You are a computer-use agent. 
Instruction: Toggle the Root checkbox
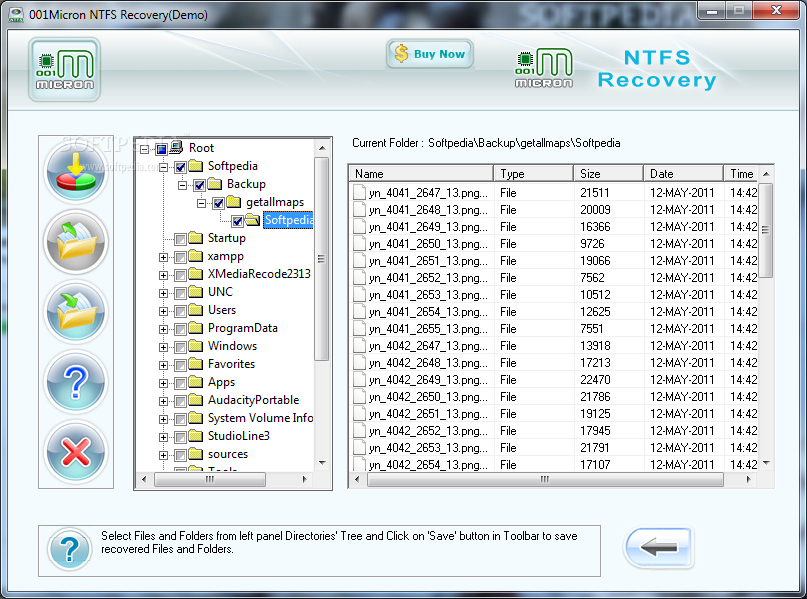162,149
